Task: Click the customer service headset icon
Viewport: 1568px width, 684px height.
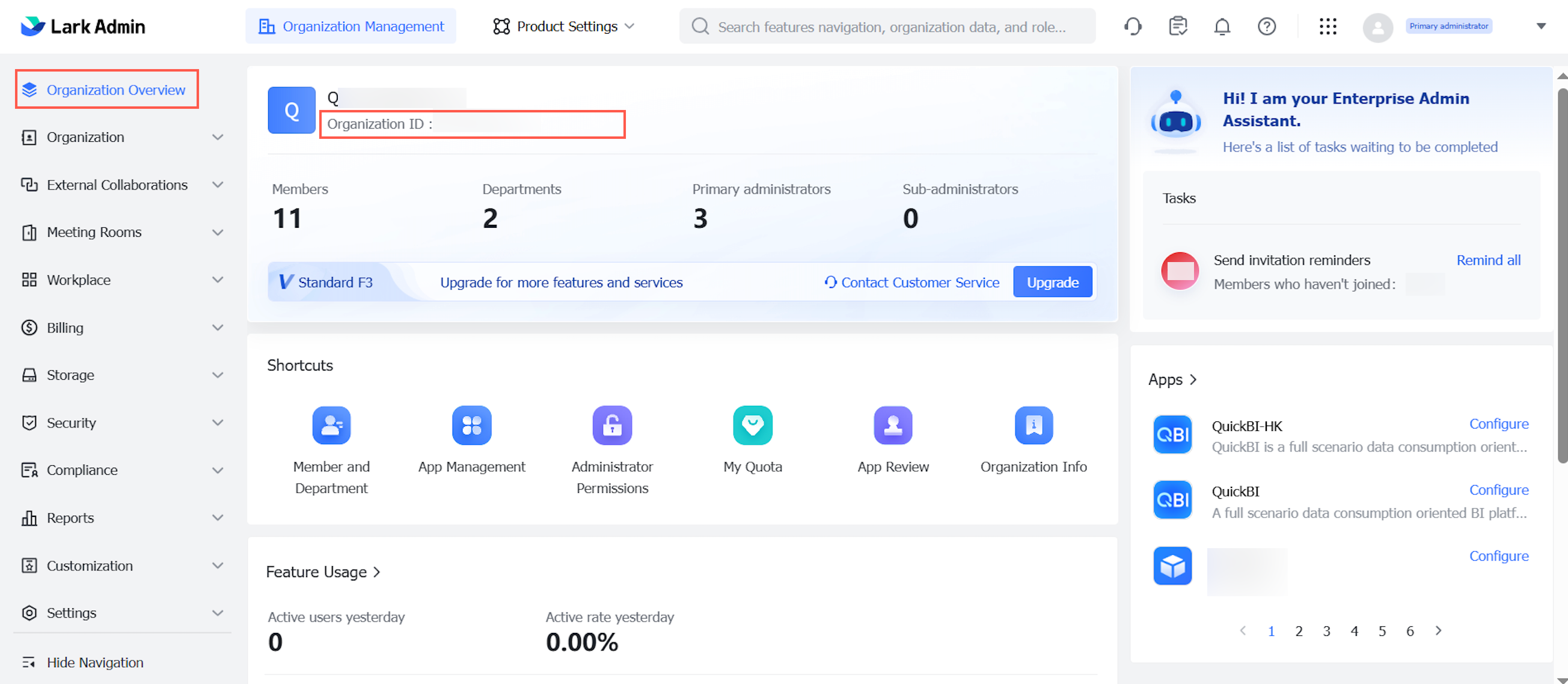Action: [1132, 26]
